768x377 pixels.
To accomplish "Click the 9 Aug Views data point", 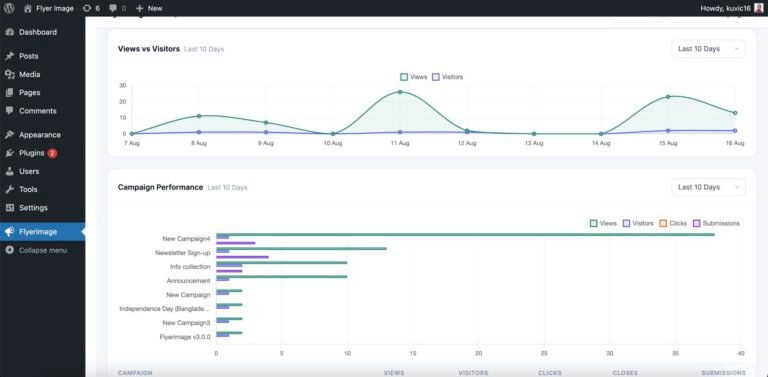I will point(266,122).
